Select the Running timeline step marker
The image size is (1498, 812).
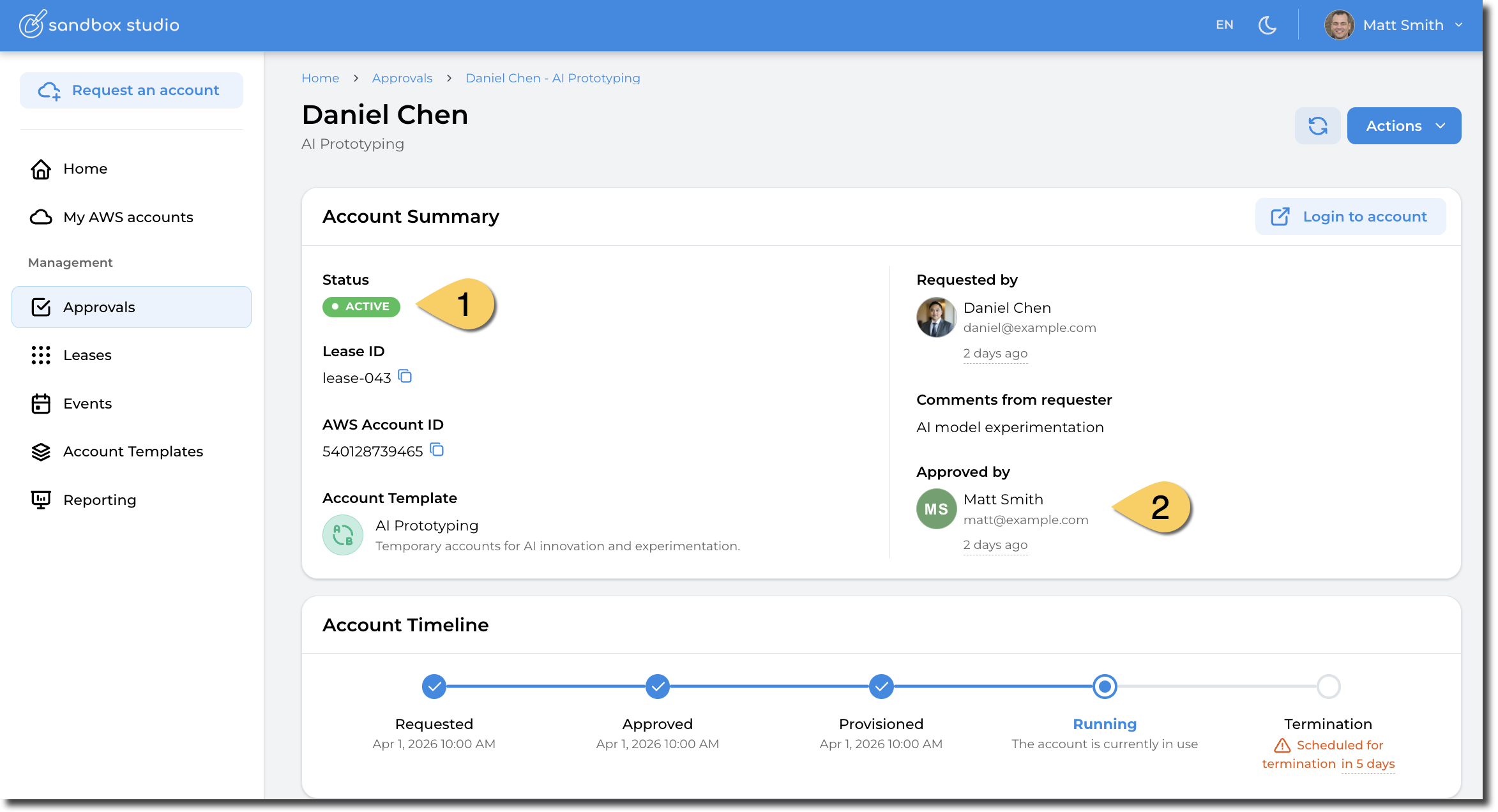pyautogui.click(x=1105, y=686)
